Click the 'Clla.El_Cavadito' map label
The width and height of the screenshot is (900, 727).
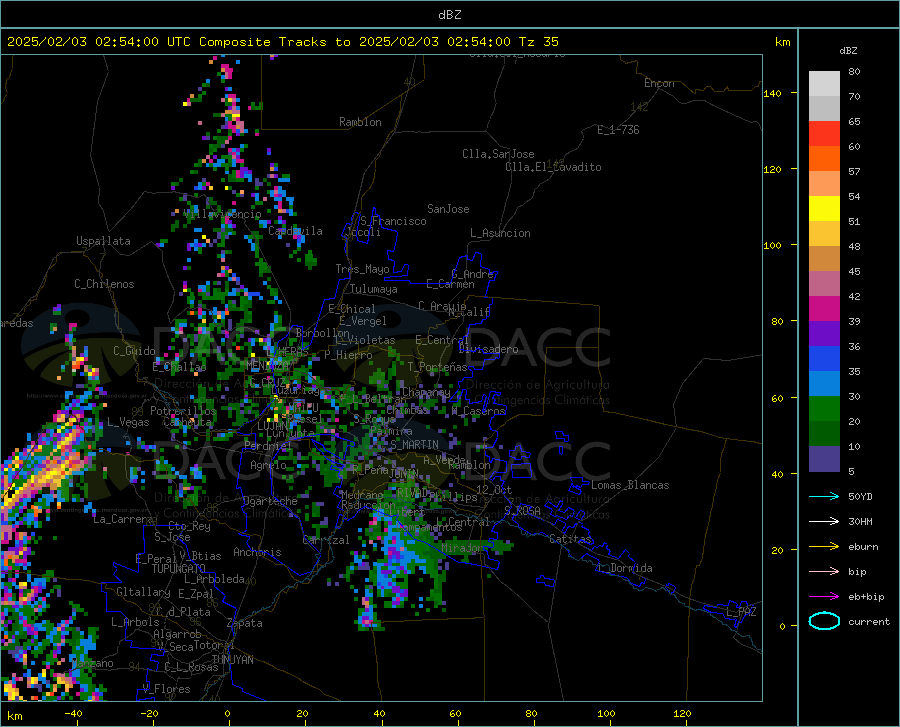tap(553, 167)
